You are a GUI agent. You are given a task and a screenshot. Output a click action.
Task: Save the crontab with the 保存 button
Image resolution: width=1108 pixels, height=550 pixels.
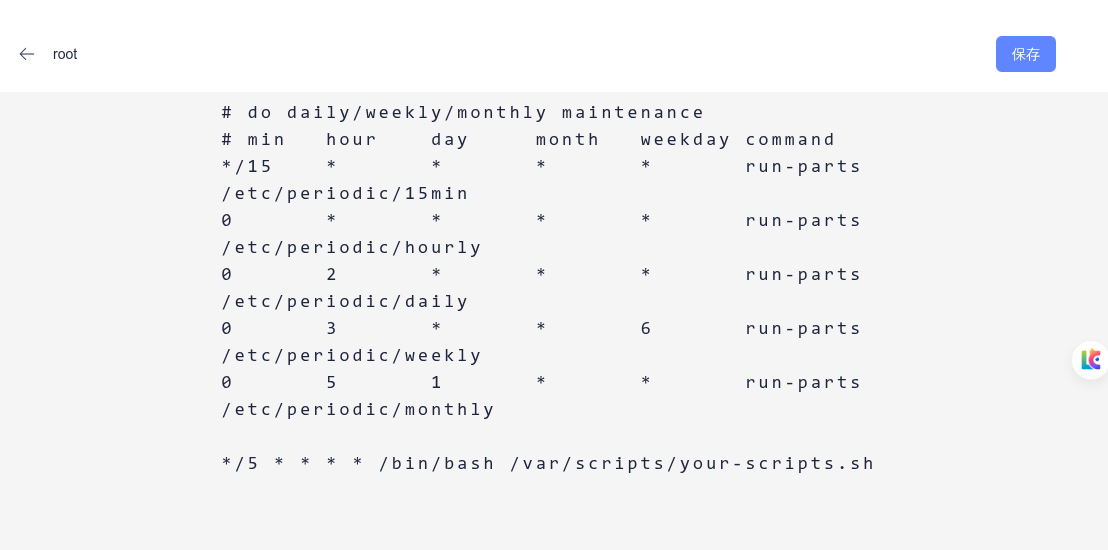coord(1025,54)
